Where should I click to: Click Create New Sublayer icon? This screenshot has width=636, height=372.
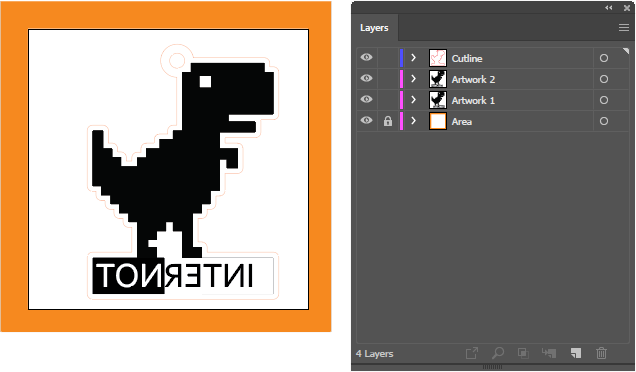coord(549,353)
